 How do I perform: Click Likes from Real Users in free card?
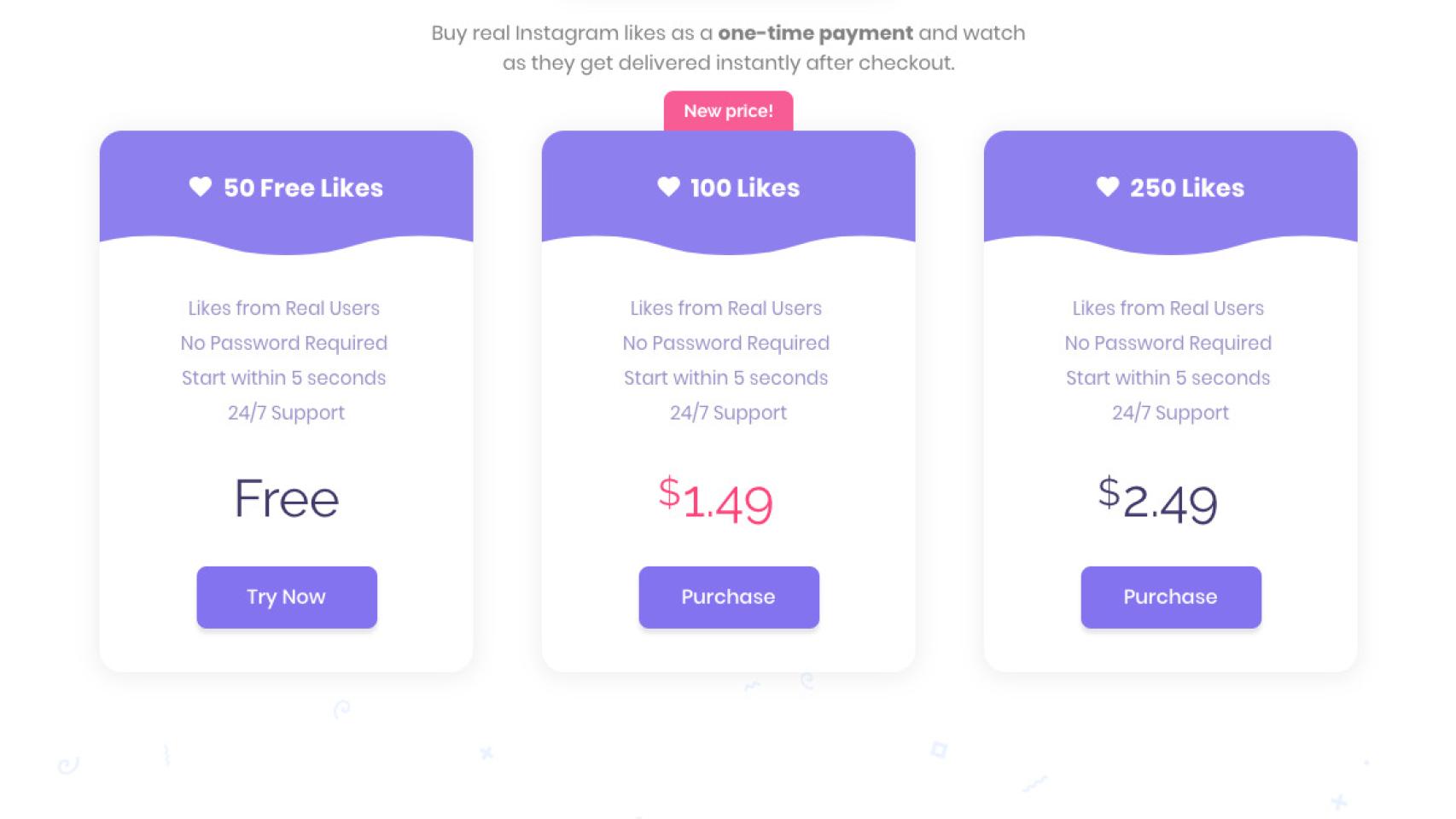tap(284, 308)
